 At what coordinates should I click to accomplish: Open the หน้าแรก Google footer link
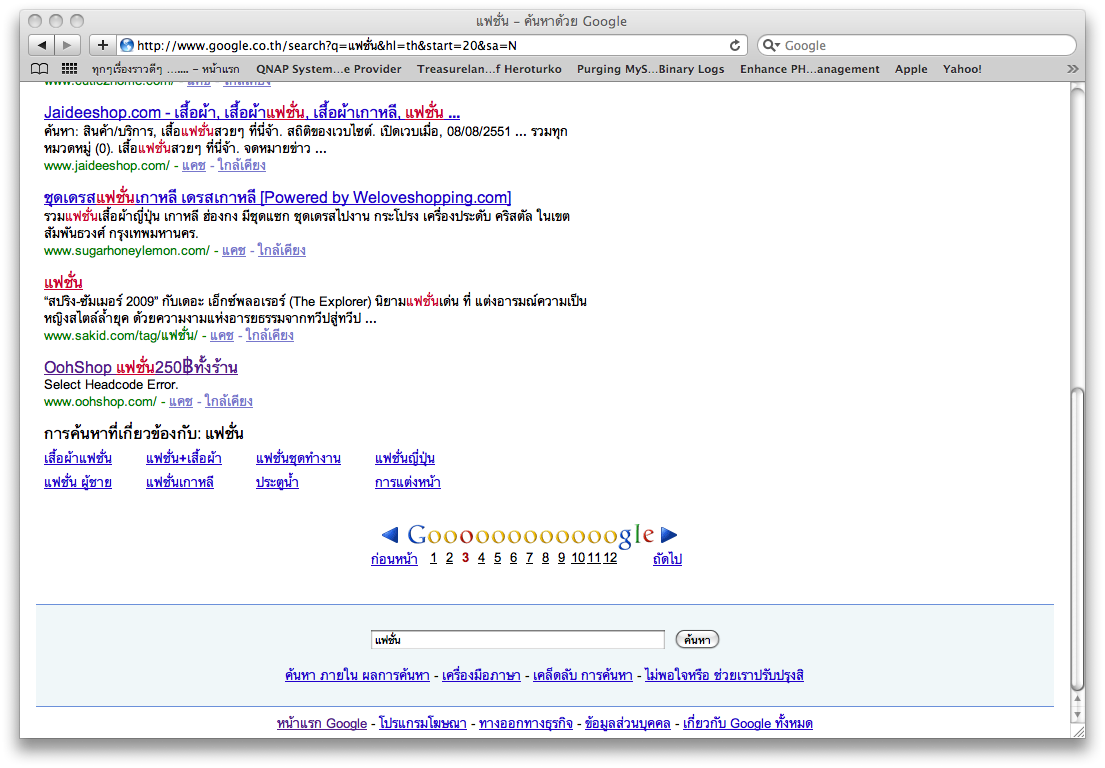tap(322, 724)
